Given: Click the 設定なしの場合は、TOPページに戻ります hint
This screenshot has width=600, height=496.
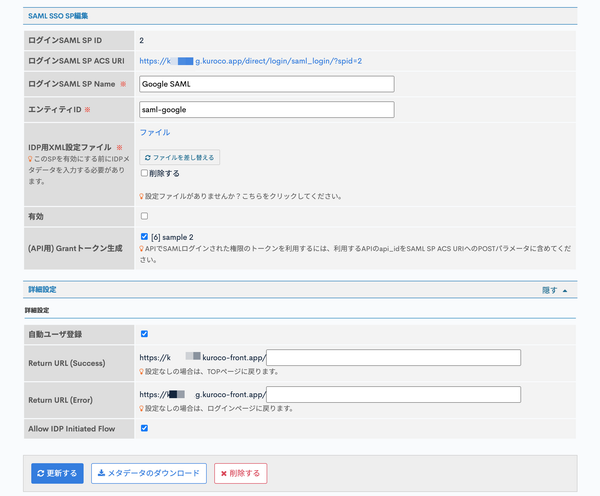Looking at the screenshot, I should click(212, 372).
